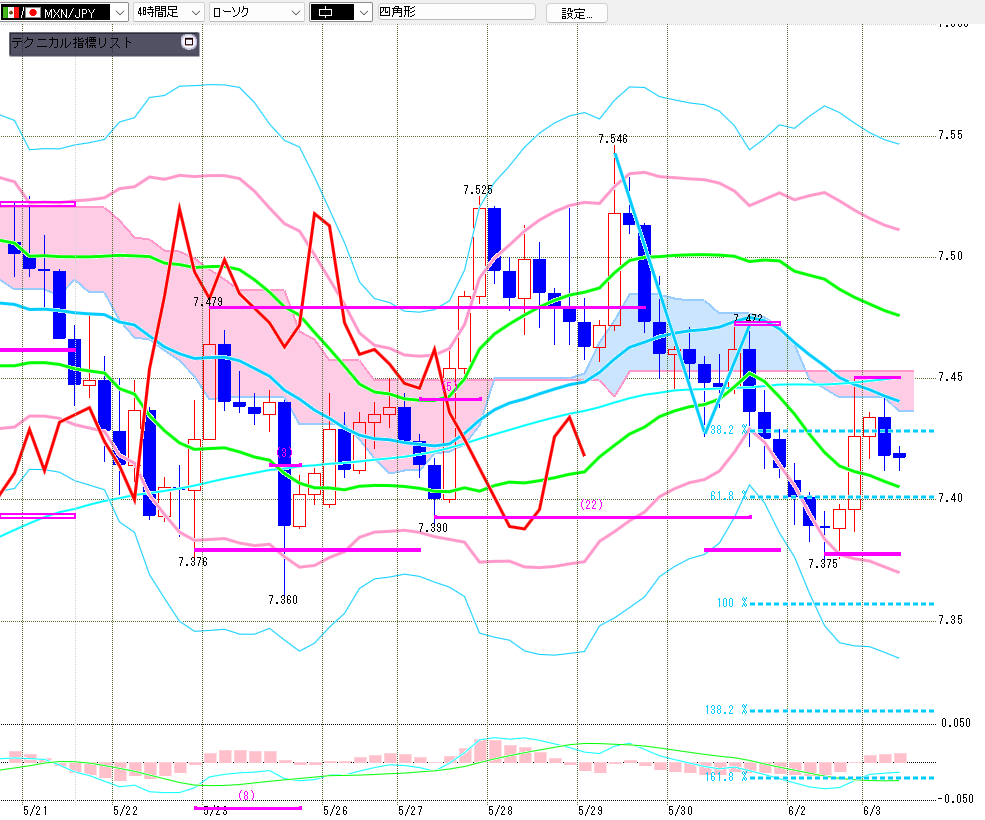Click the 6/2 date label
The height and width of the screenshot is (820, 985).
[x=797, y=811]
